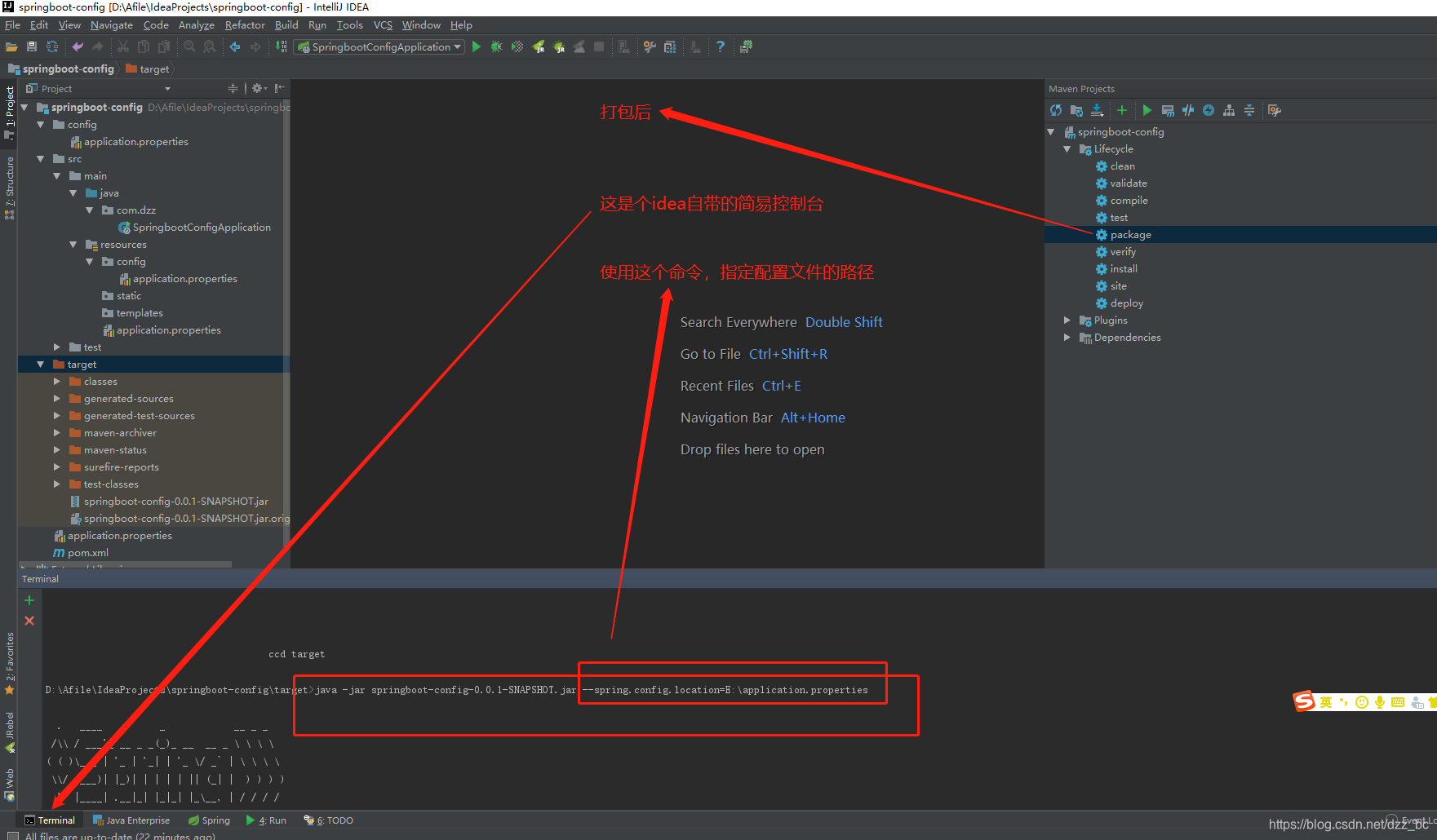Open the VCS menu
Image resolution: width=1437 pixels, height=840 pixels.
(383, 25)
